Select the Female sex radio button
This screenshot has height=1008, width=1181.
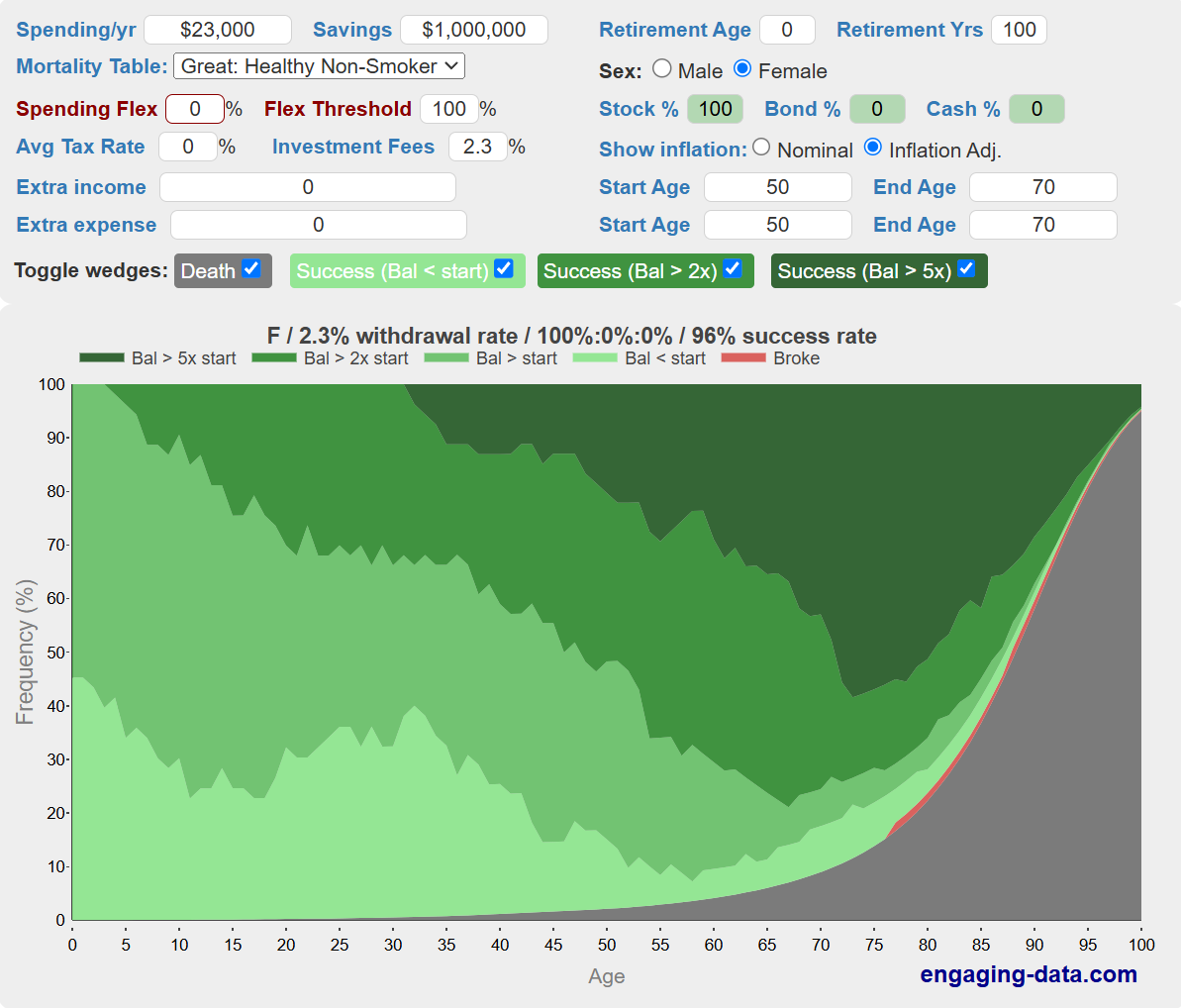click(x=742, y=69)
